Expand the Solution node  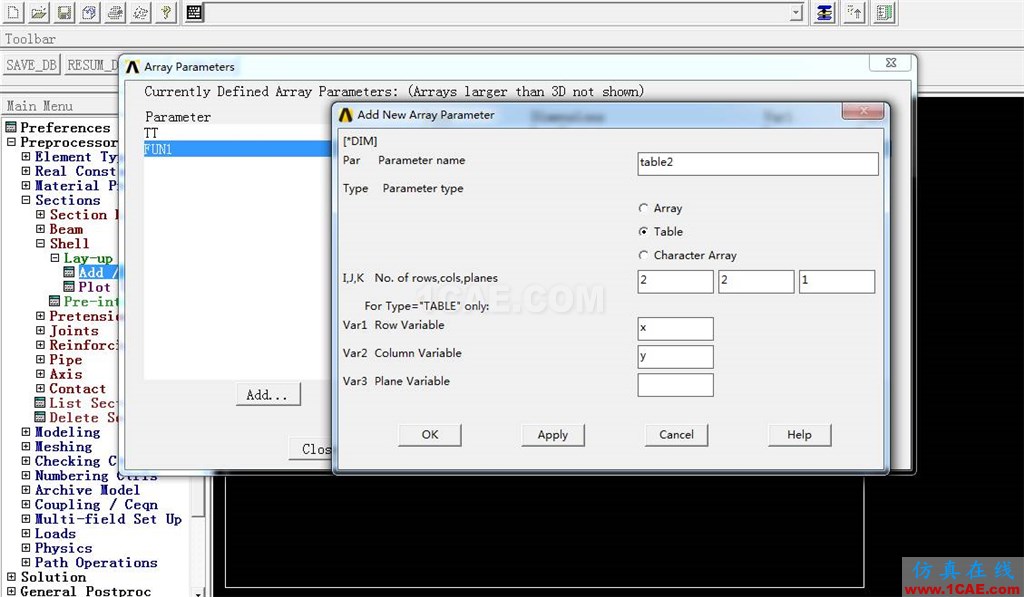[x=11, y=576]
